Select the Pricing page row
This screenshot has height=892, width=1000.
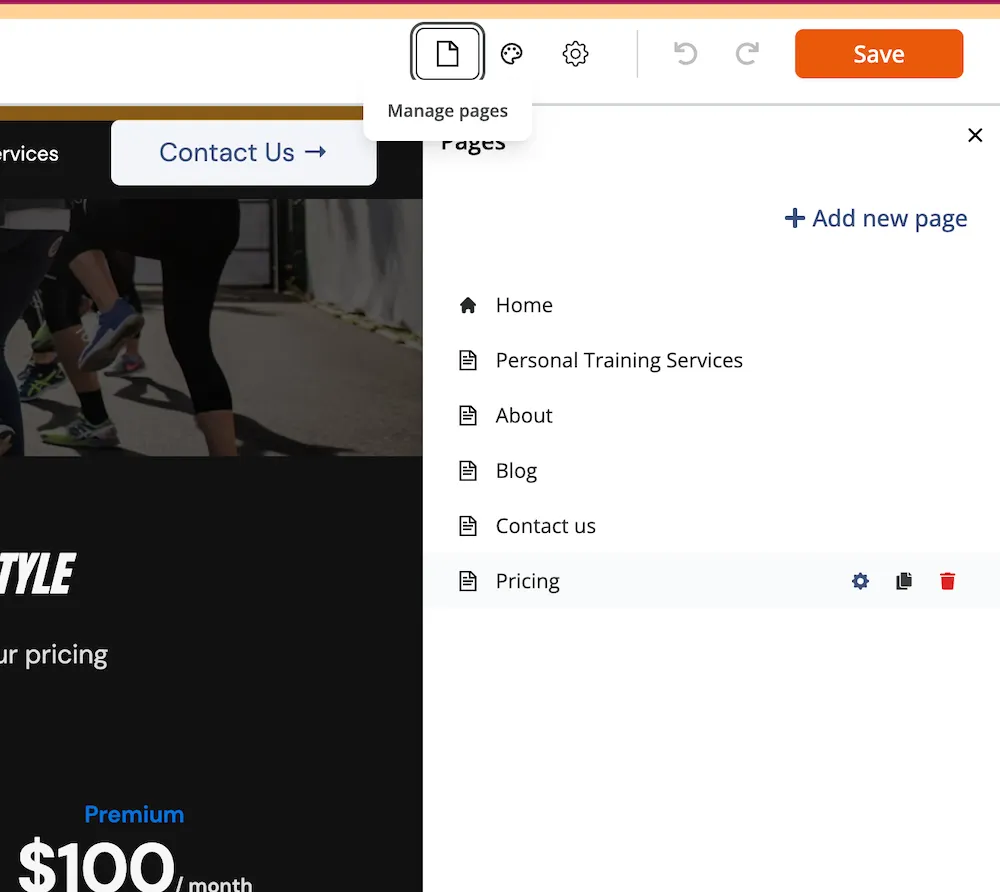point(711,581)
